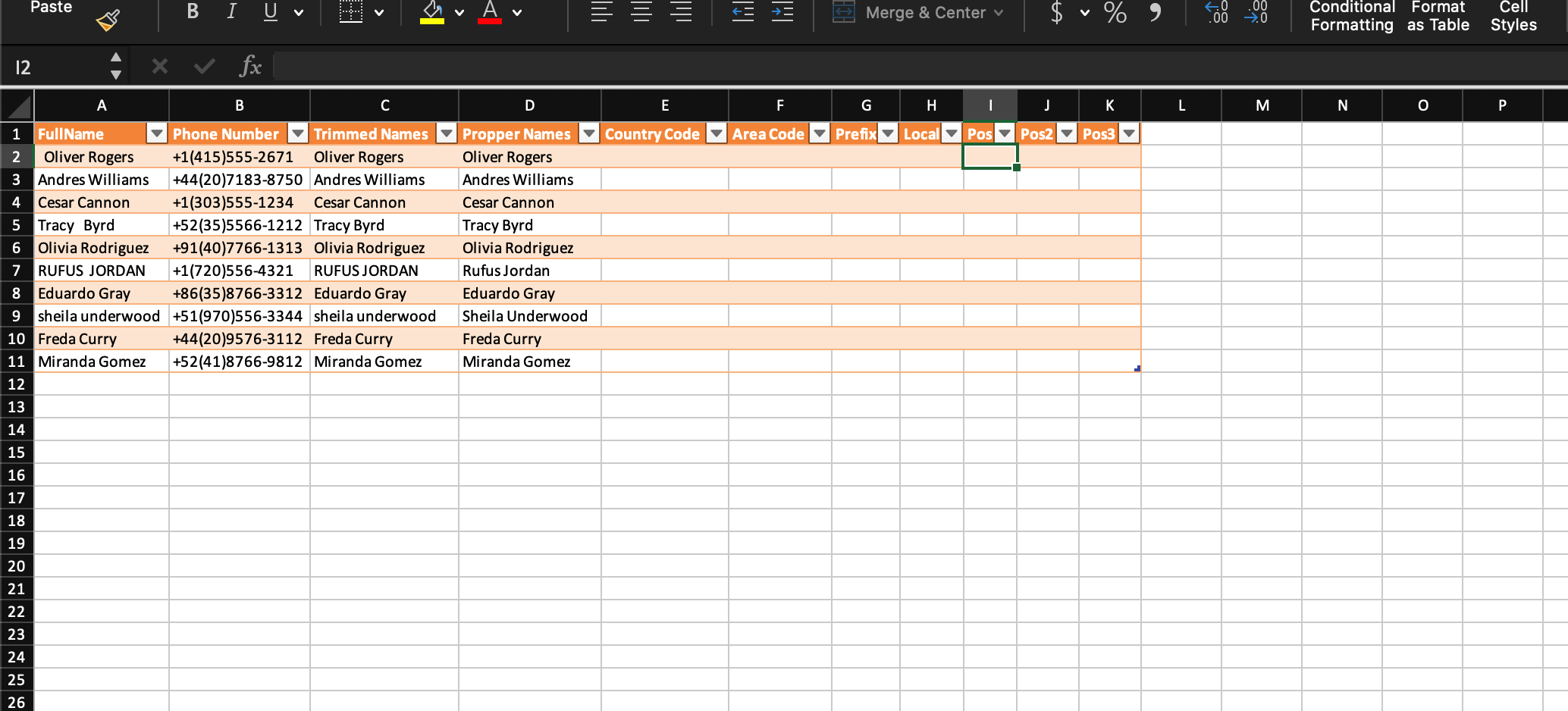This screenshot has width=1568, height=711.
Task: Apply percent number format
Action: [x=1115, y=13]
